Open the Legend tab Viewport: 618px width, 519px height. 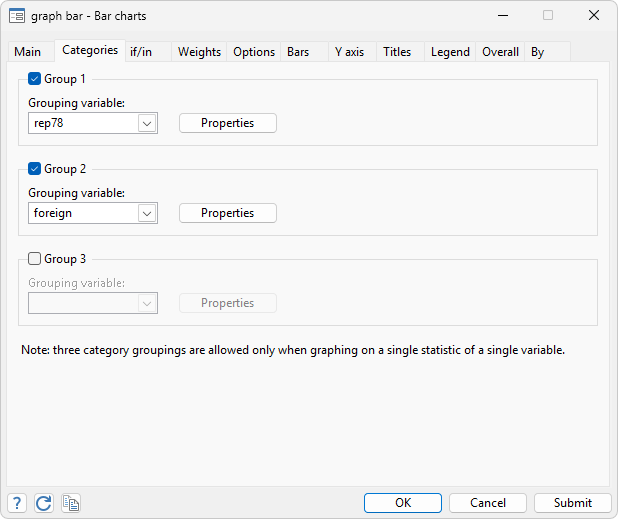(450, 52)
